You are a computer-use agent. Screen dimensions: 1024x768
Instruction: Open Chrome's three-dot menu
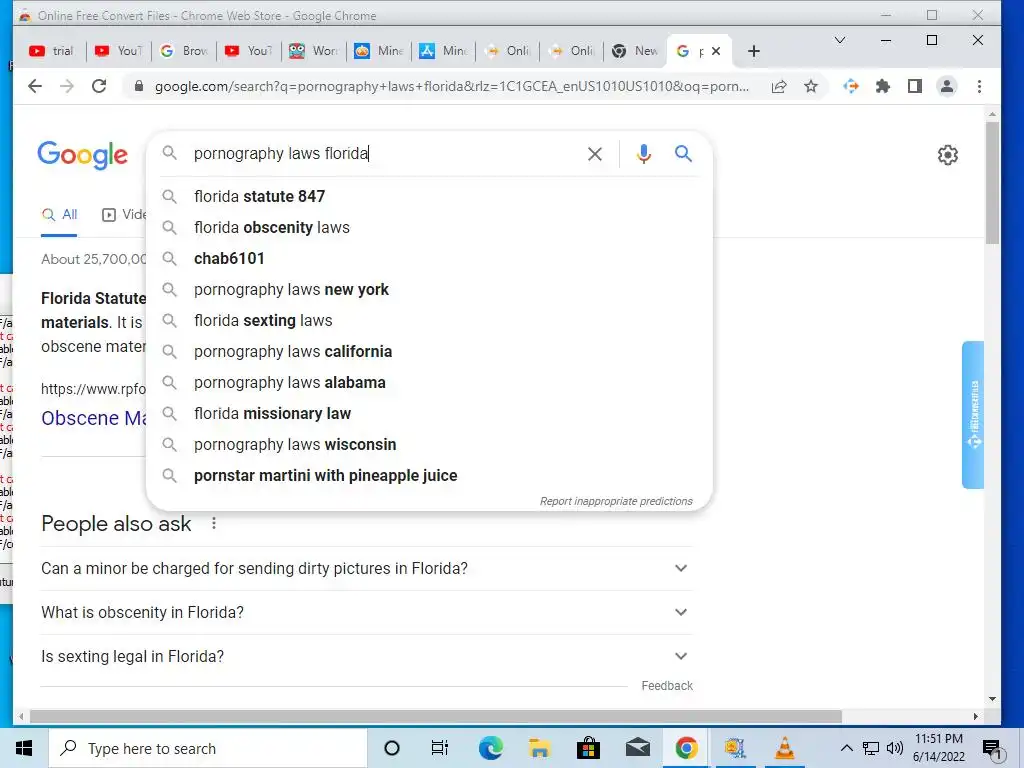[978, 86]
